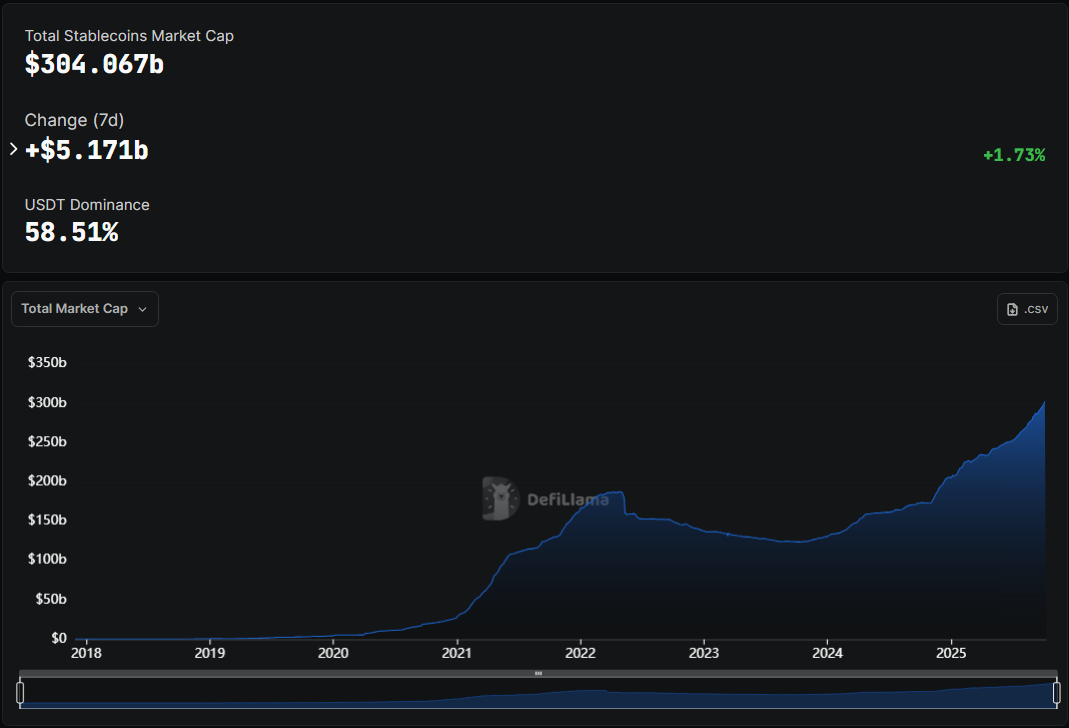Download chart data via .csv button
Image resolution: width=1069 pixels, height=728 pixels.
tap(1027, 309)
